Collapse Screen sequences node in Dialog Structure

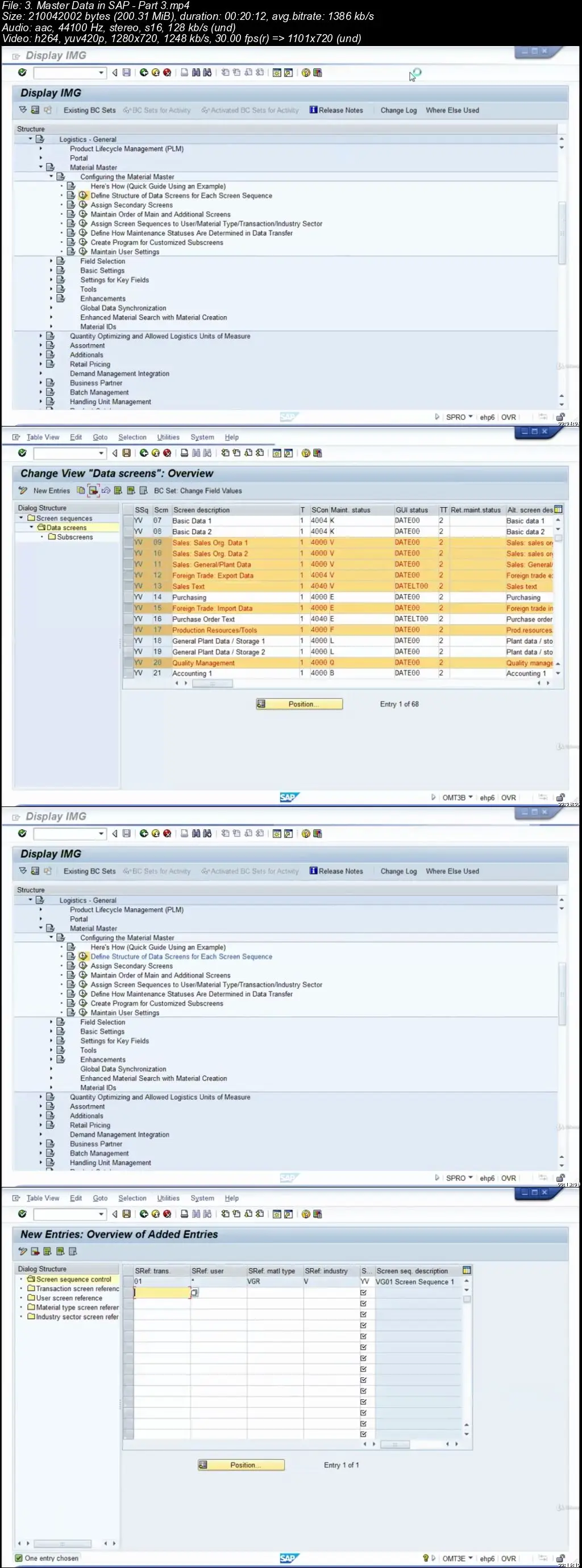pyautogui.click(x=21, y=518)
